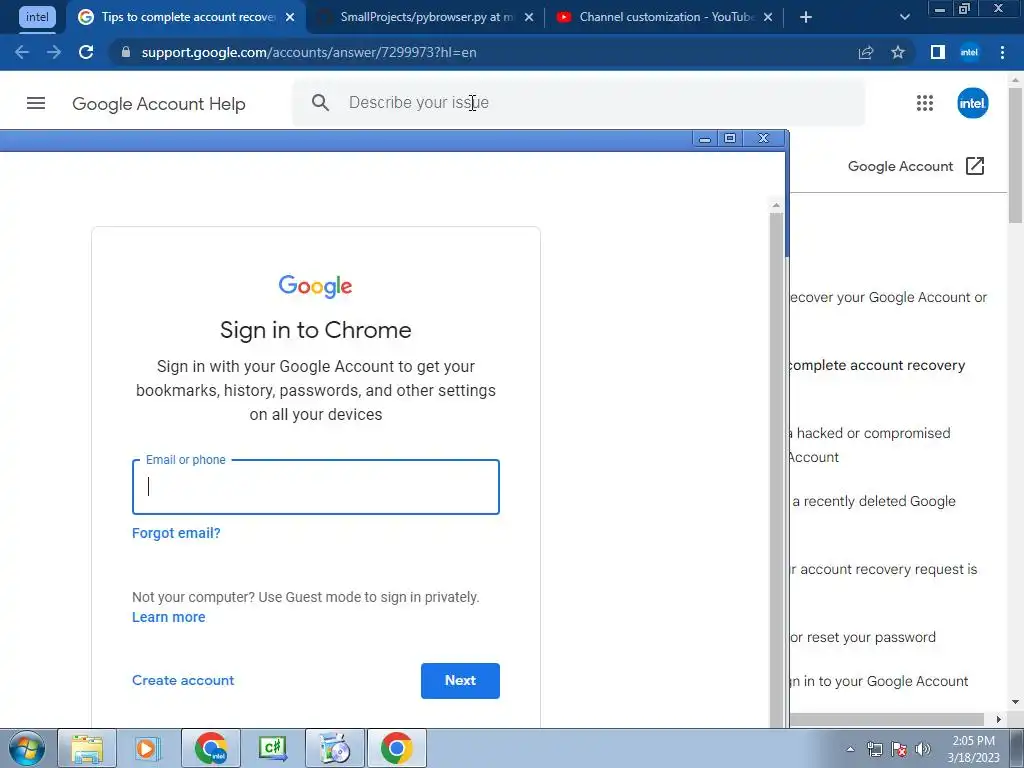This screenshot has height=768, width=1024.
Task: Click the Intel account avatar on help page
Action: (972, 103)
